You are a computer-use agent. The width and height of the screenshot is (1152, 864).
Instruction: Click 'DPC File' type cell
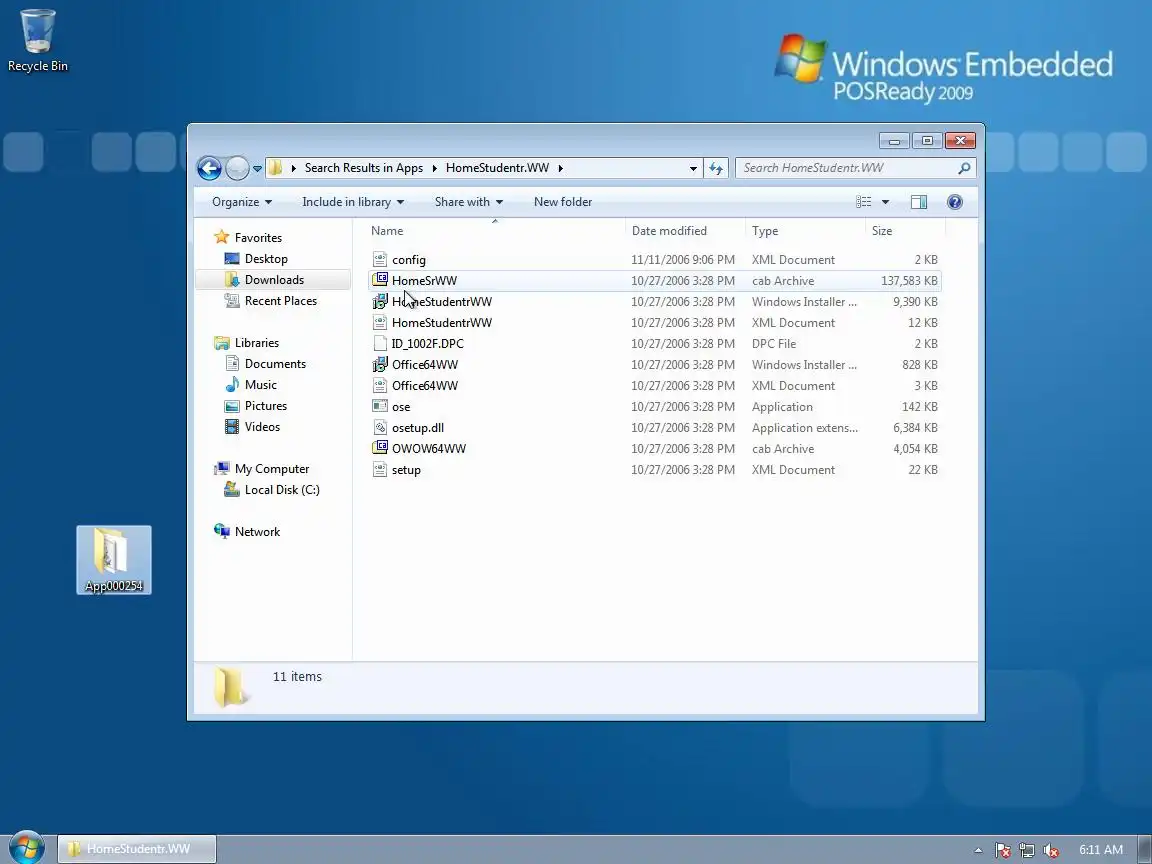coord(774,343)
